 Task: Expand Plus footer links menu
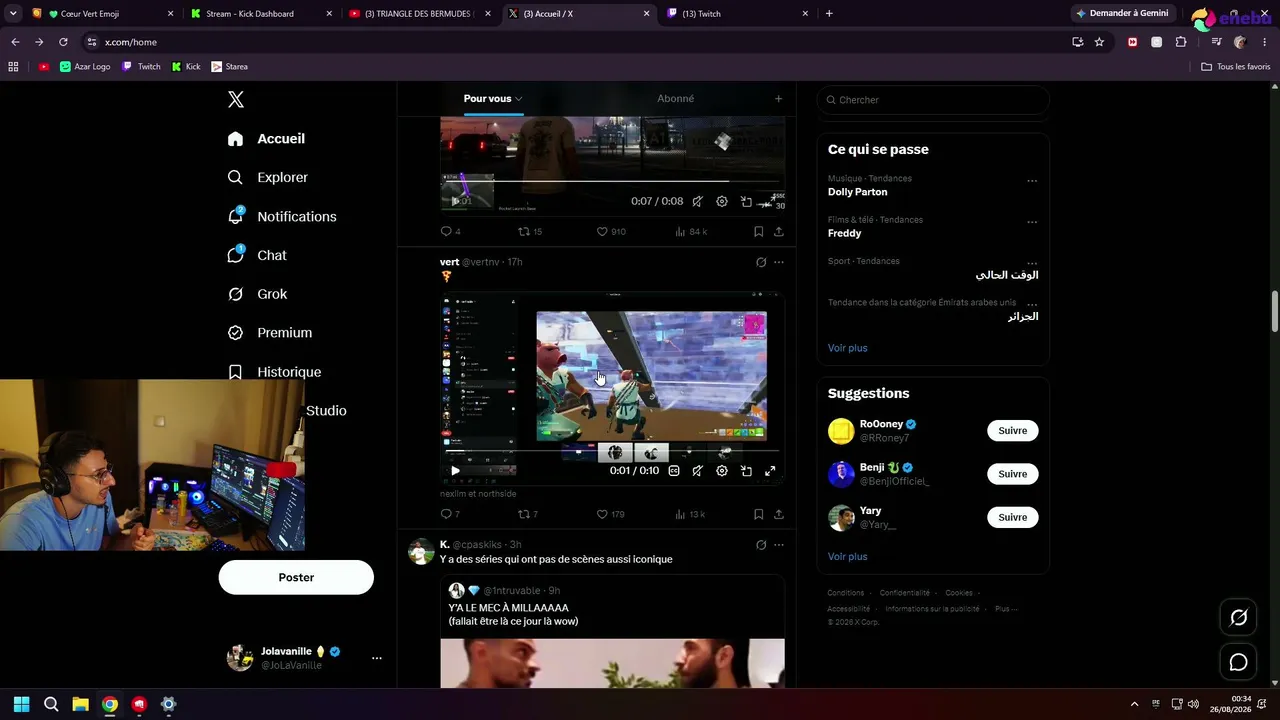click(1006, 609)
